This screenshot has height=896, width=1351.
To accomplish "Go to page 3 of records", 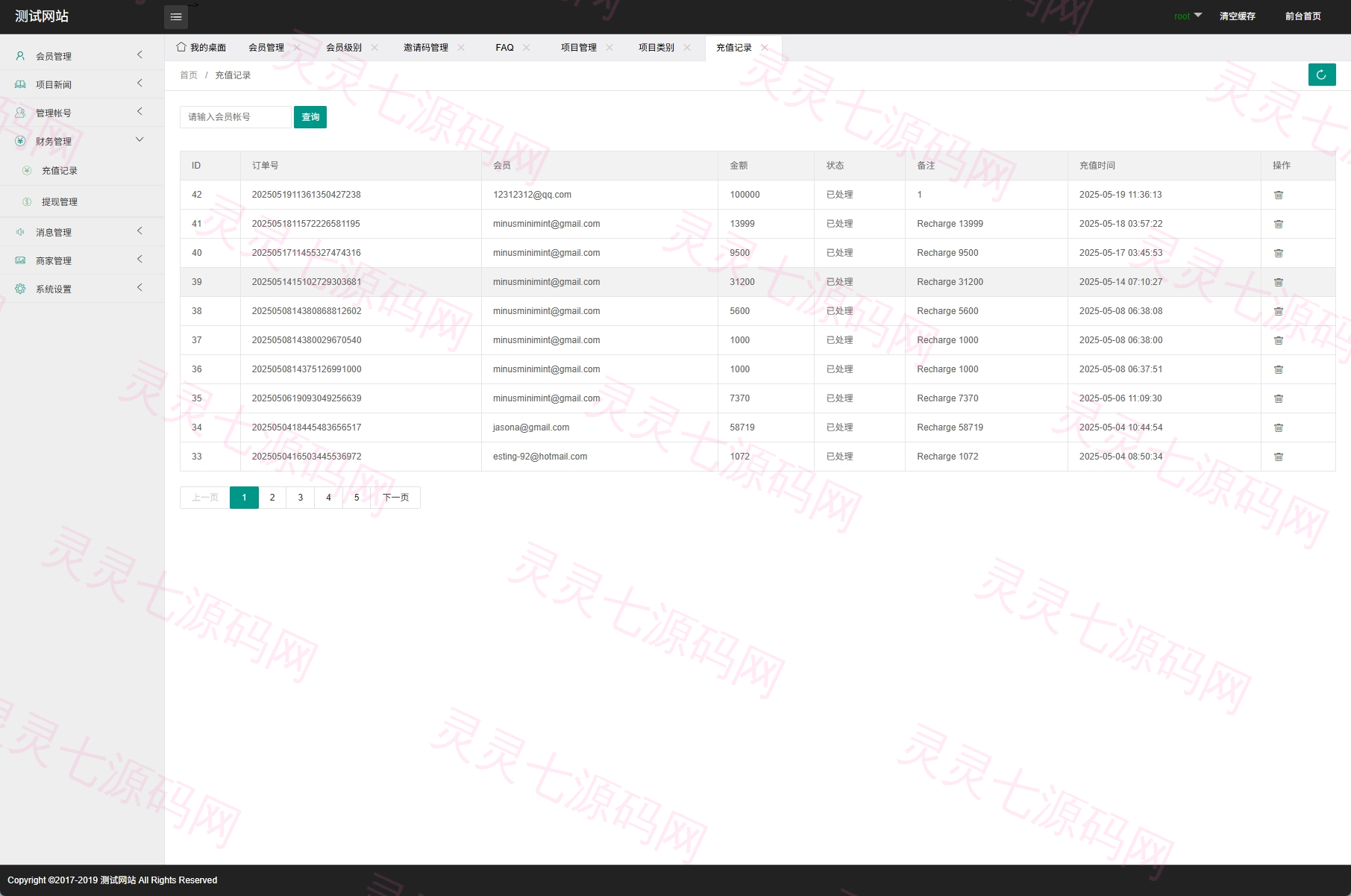I will coord(301,498).
